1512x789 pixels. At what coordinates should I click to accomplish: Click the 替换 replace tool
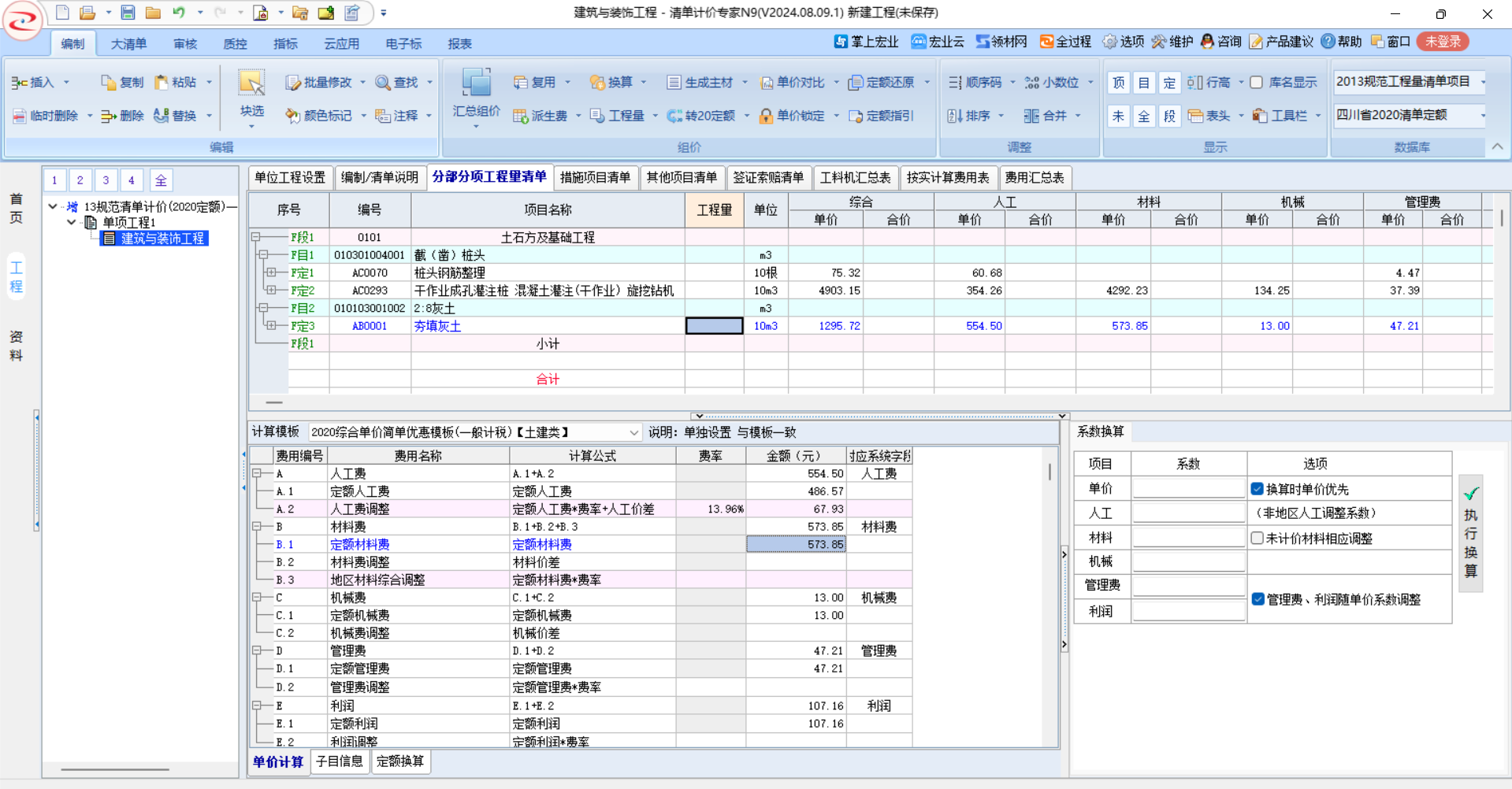pyautogui.click(x=176, y=116)
